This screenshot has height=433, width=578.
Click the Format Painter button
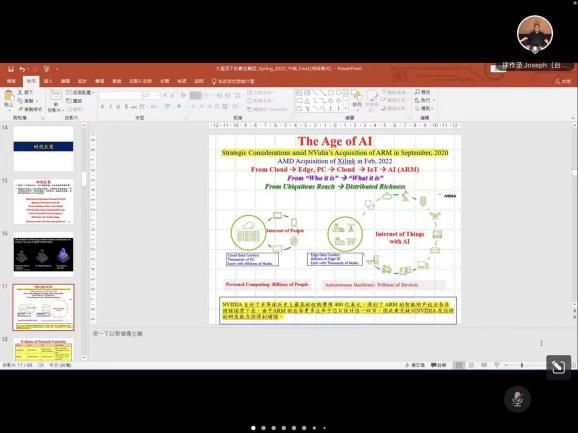pos(30,109)
